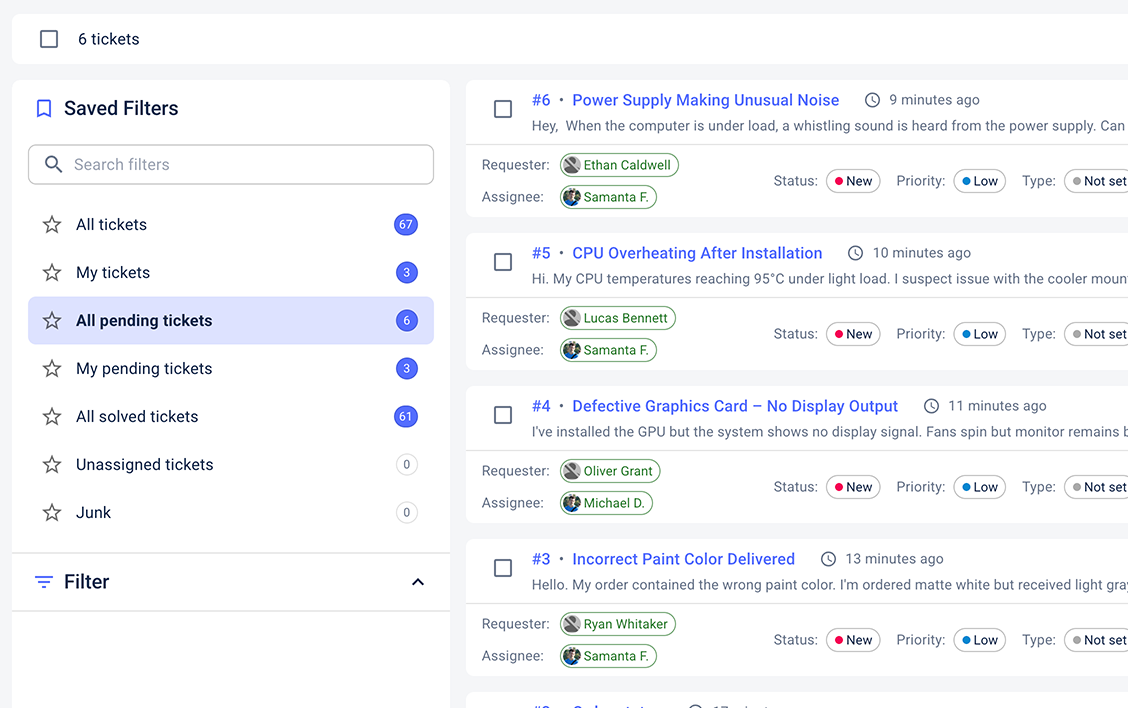Toggle the star on Unassigned tickets
1128x708 pixels.
click(x=52, y=465)
